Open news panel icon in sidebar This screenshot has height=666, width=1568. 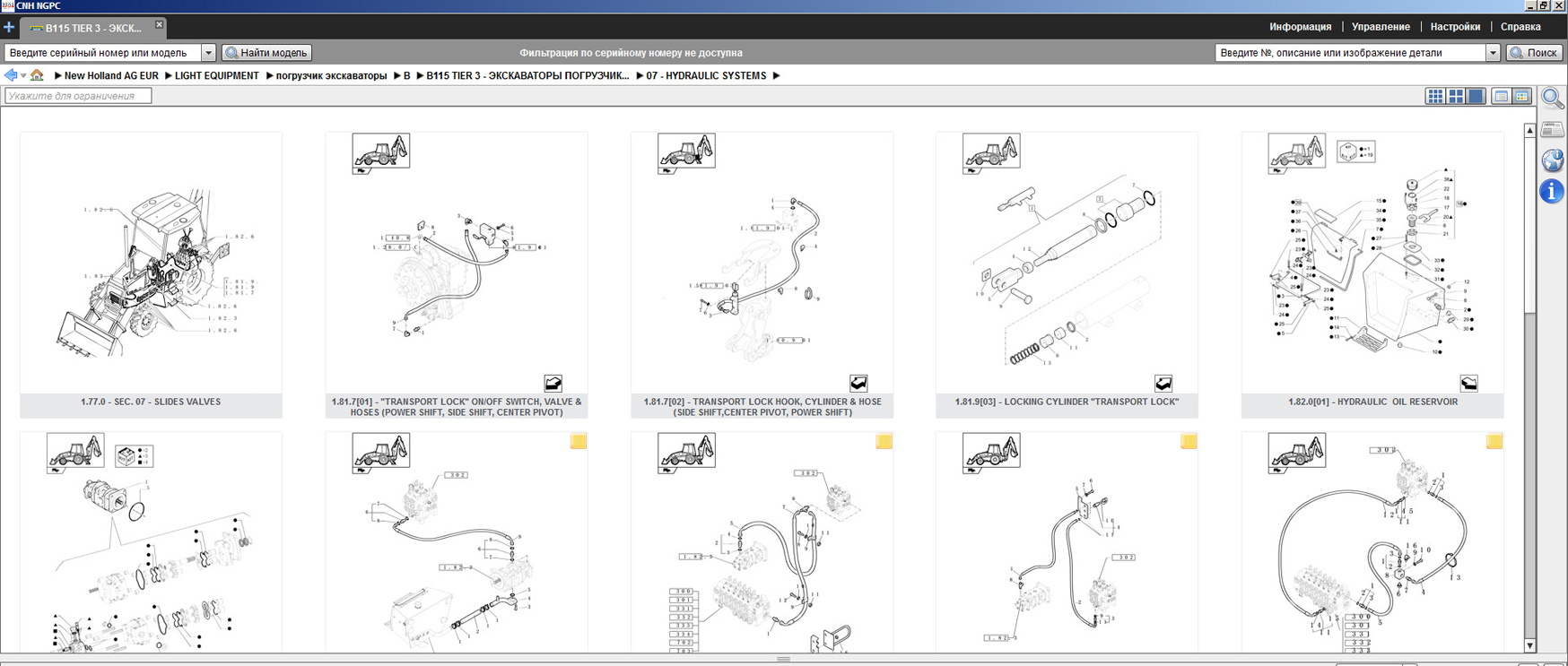[x=1552, y=131]
